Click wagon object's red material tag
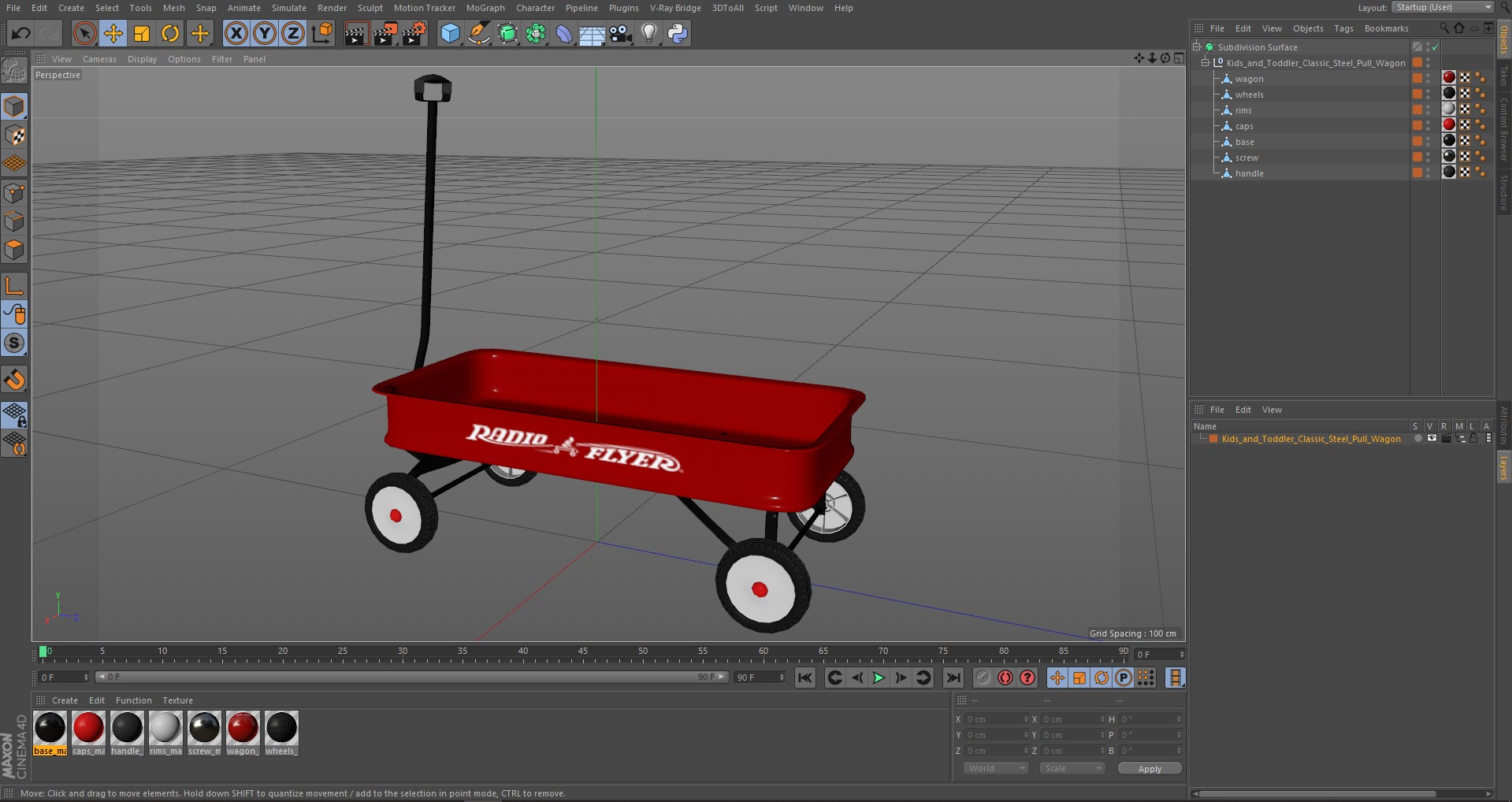Screen dimensions: 1512x802 (x=1449, y=77)
